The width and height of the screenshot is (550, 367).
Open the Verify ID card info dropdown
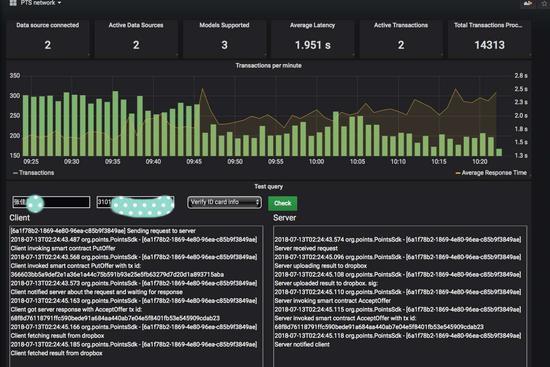[224, 202]
